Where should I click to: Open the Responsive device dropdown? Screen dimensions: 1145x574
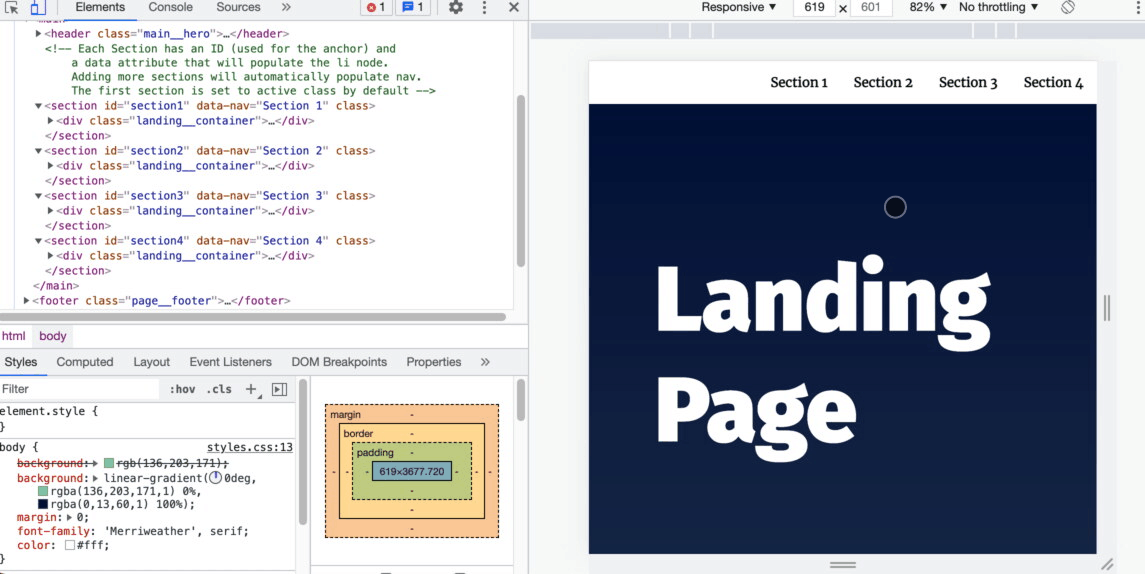(x=738, y=7)
